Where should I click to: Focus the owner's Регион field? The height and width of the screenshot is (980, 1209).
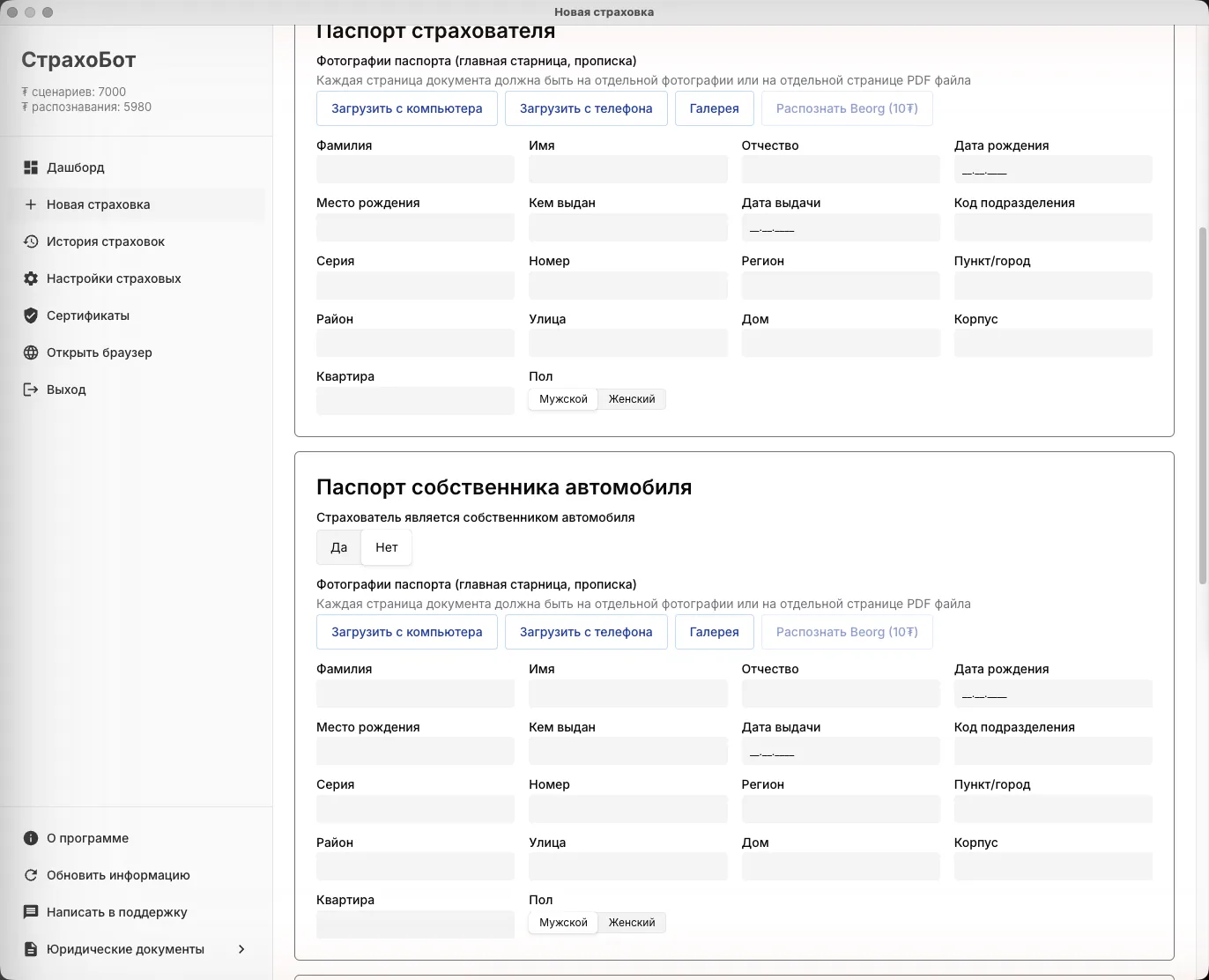click(x=841, y=809)
